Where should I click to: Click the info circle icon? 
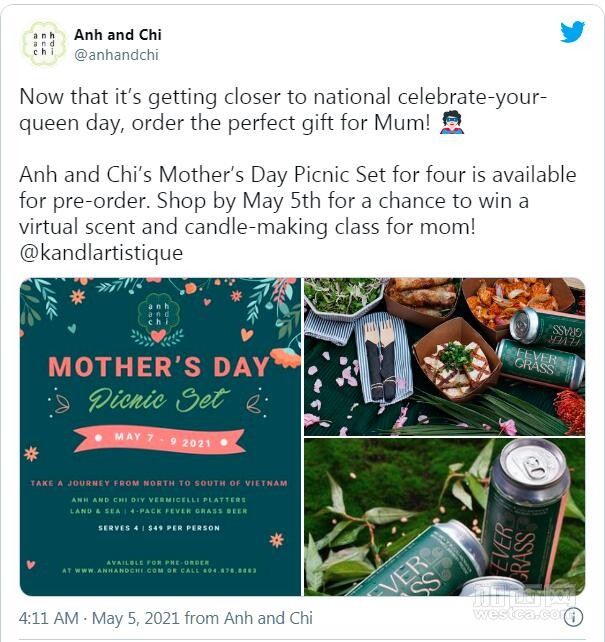(x=573, y=617)
